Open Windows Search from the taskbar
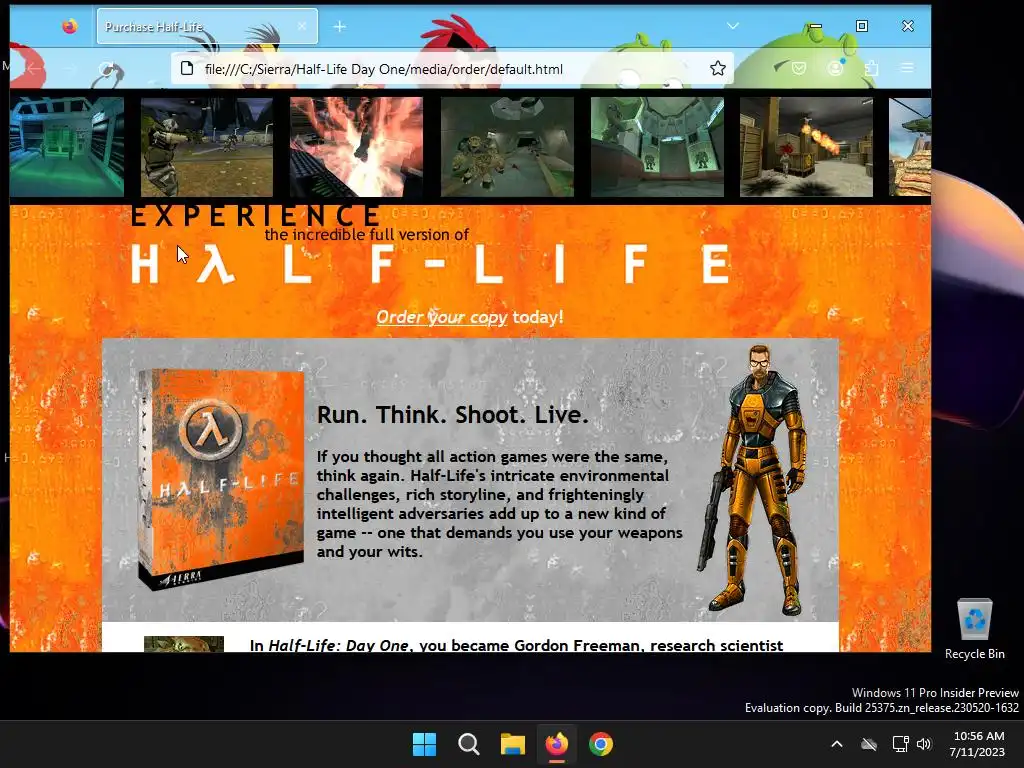The width and height of the screenshot is (1024, 768). coord(468,744)
